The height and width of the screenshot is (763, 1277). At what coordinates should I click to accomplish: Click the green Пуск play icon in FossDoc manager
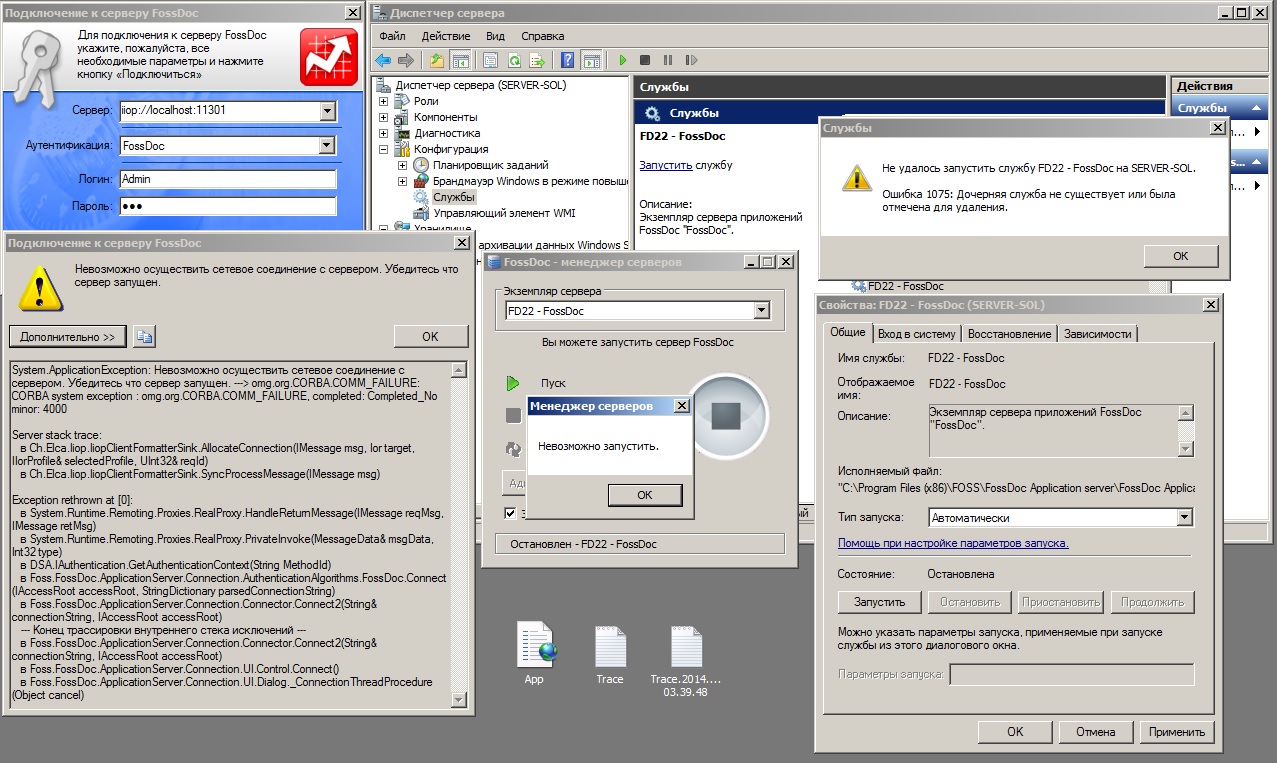(513, 383)
